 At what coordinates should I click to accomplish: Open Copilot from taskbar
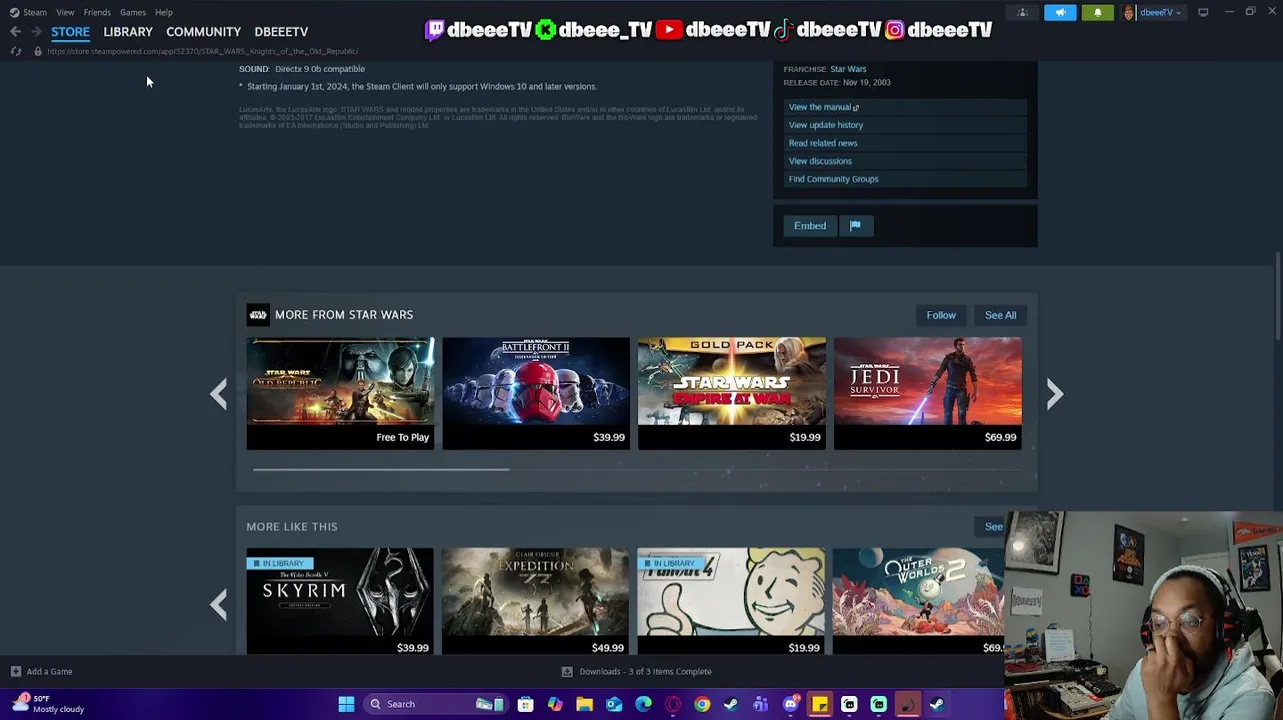point(555,704)
